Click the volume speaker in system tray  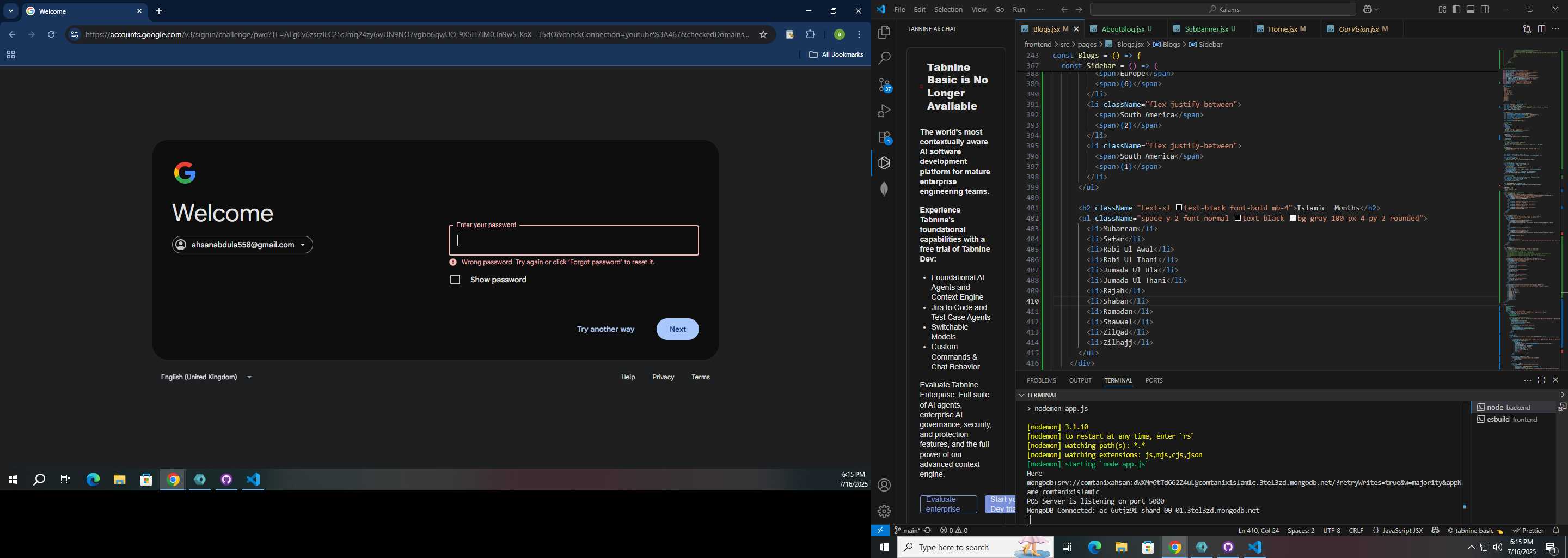(x=1497, y=547)
